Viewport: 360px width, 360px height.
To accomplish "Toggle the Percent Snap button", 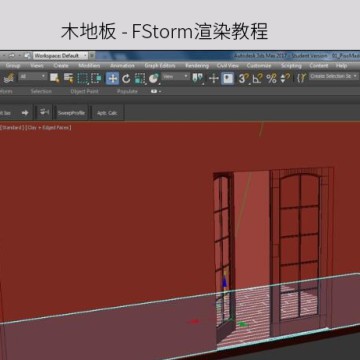I will coord(271,79).
